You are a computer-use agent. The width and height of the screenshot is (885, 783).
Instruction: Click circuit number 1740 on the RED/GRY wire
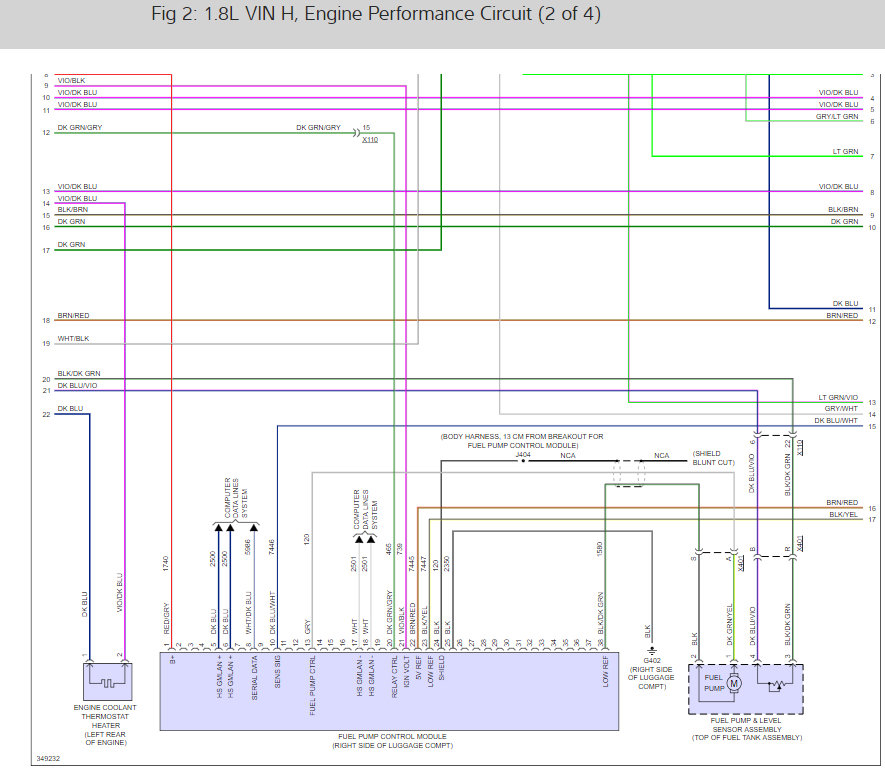166,563
